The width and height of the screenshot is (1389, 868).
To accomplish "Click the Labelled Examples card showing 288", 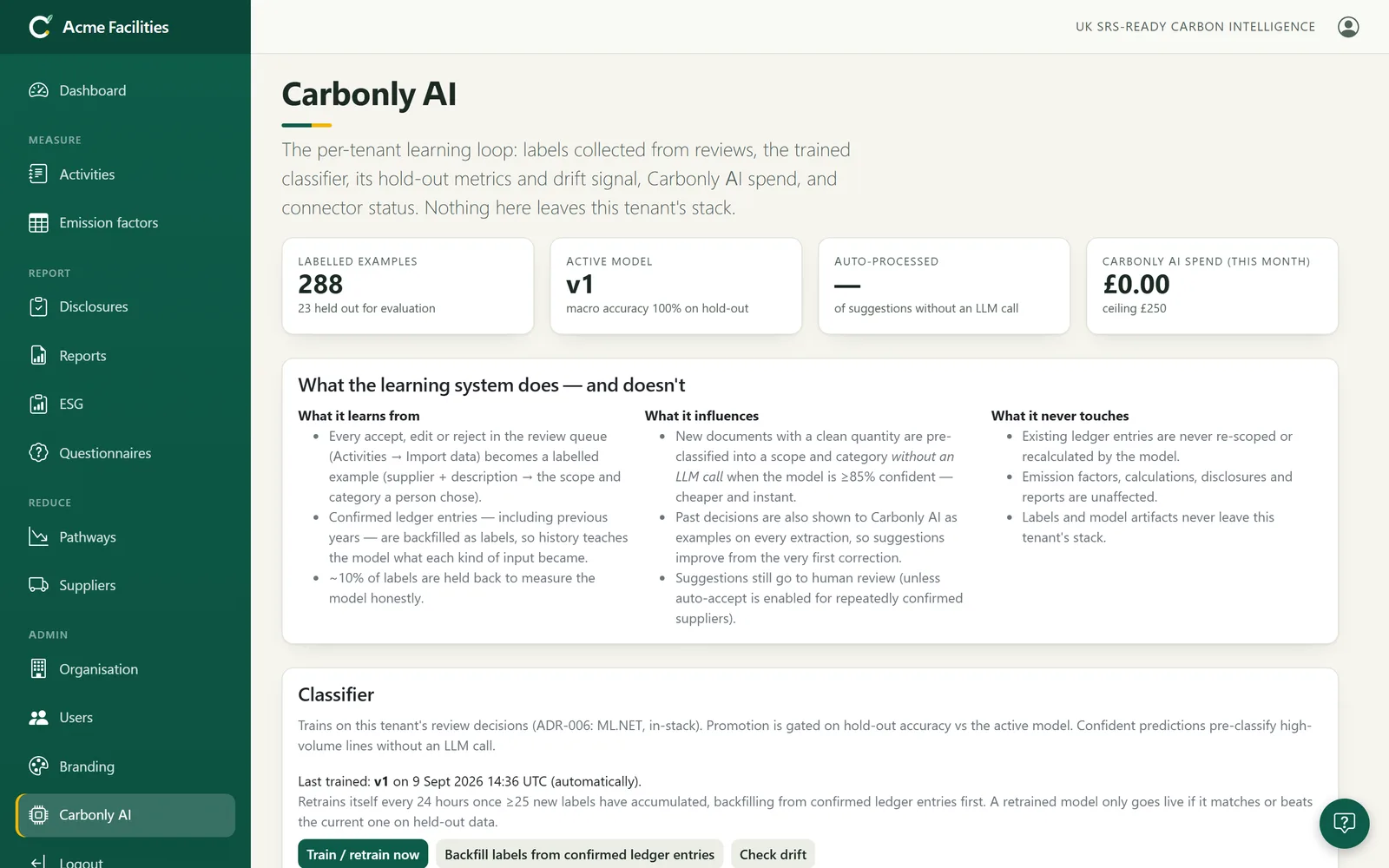I will click(408, 286).
